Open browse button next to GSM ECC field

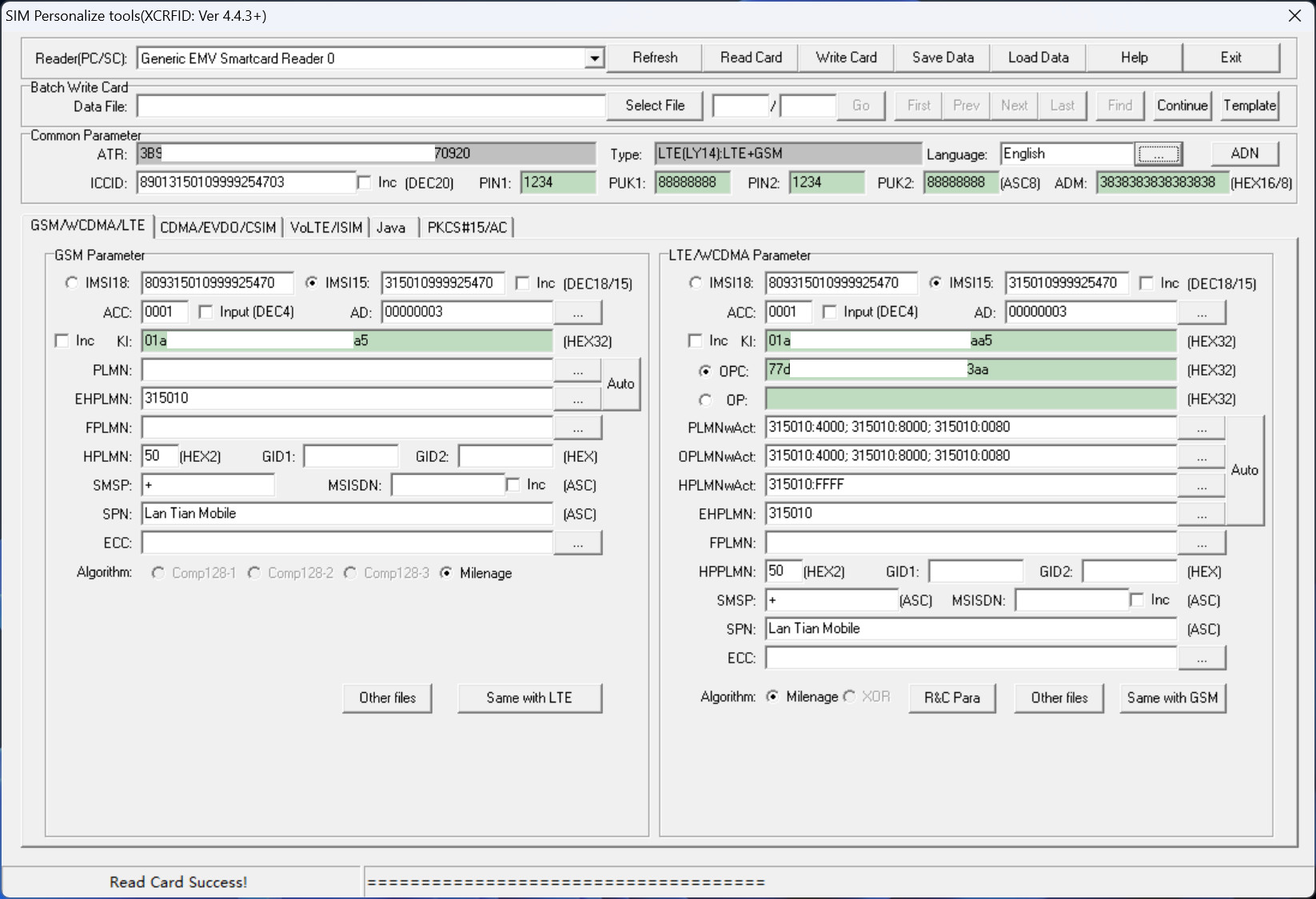coord(577,543)
